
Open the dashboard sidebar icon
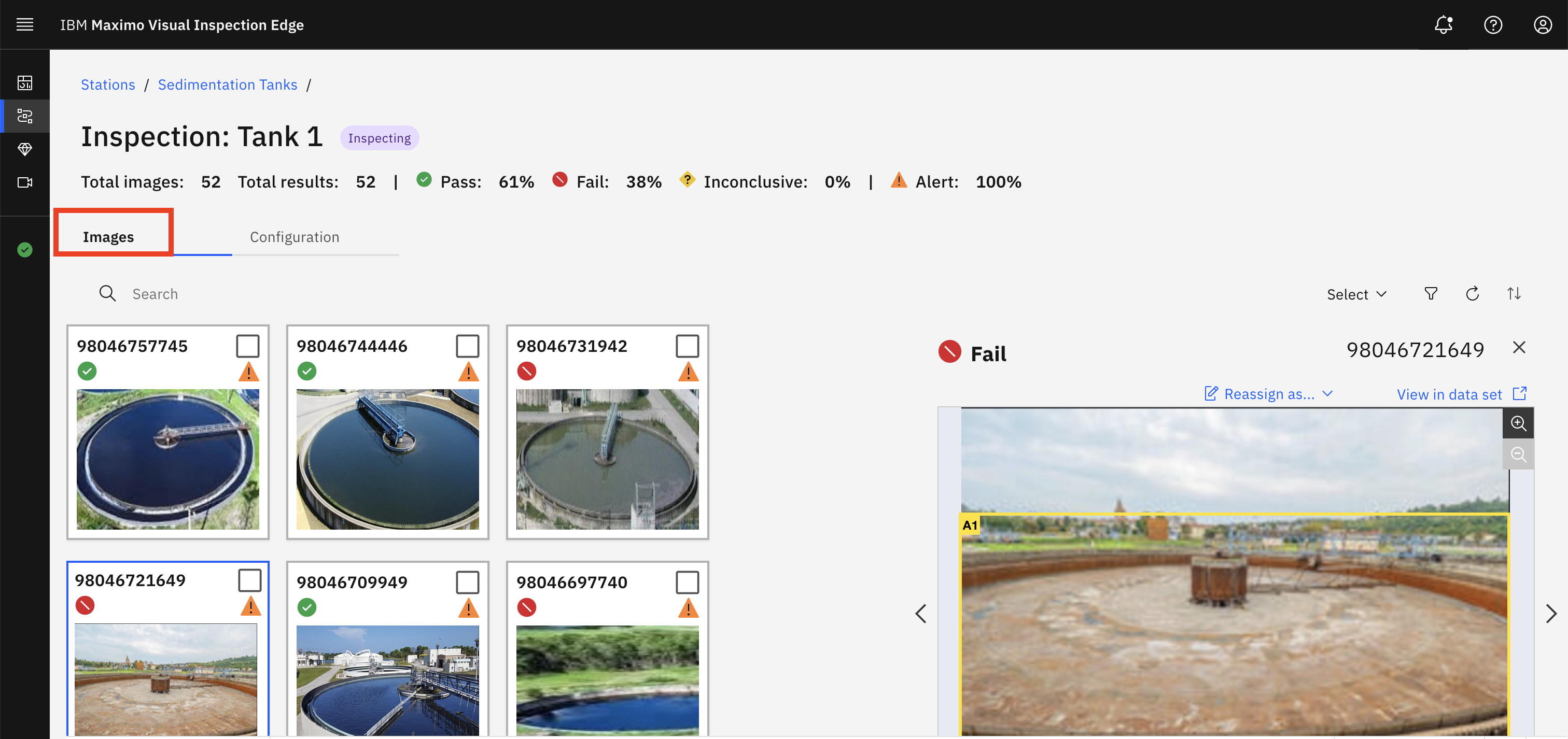(x=24, y=83)
